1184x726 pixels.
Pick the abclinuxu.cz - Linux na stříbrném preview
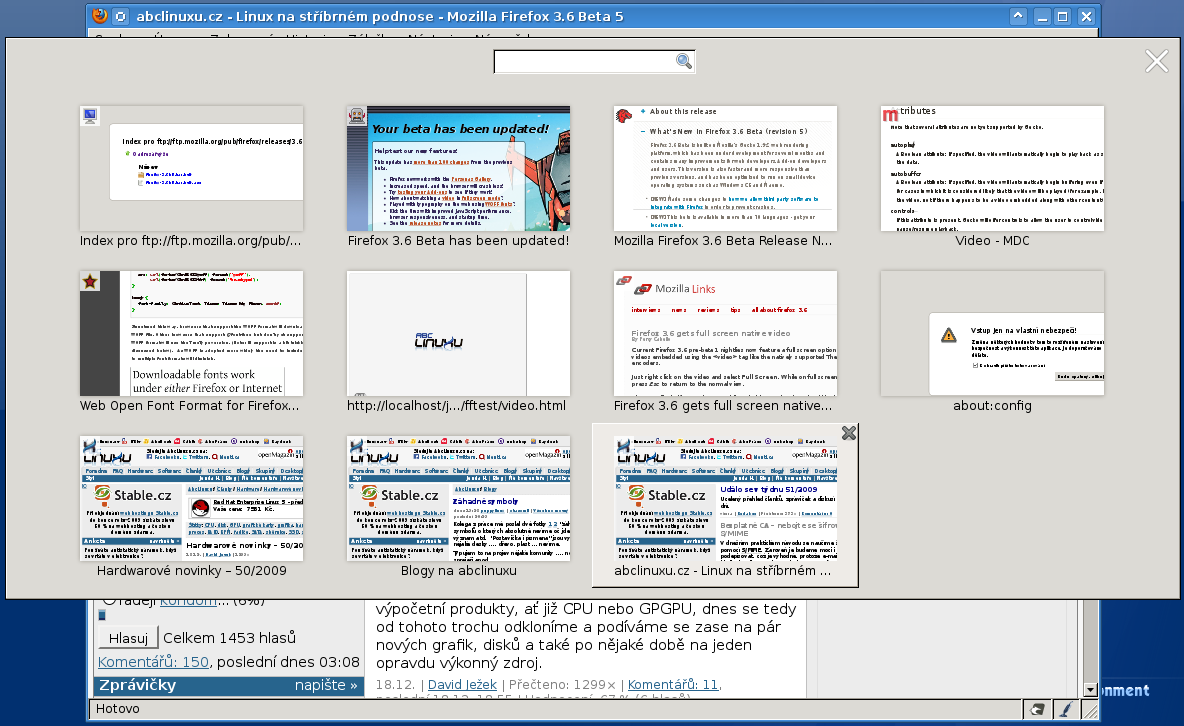[725, 506]
